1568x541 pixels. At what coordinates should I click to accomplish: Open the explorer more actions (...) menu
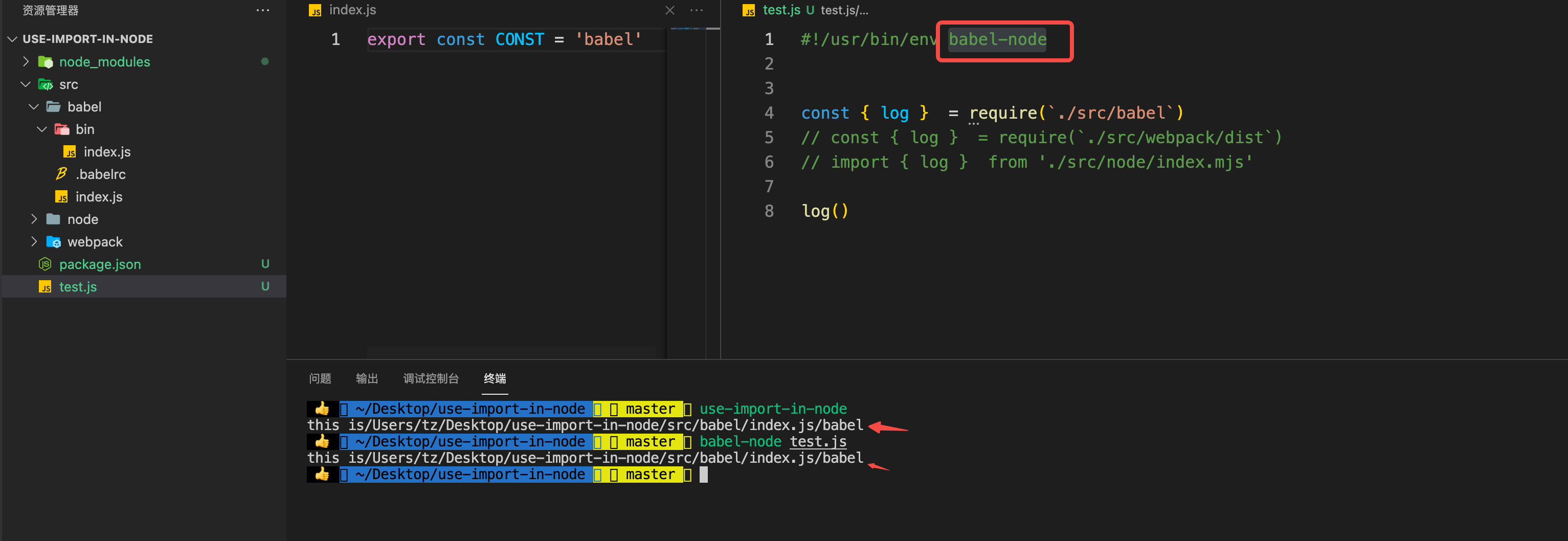[262, 10]
